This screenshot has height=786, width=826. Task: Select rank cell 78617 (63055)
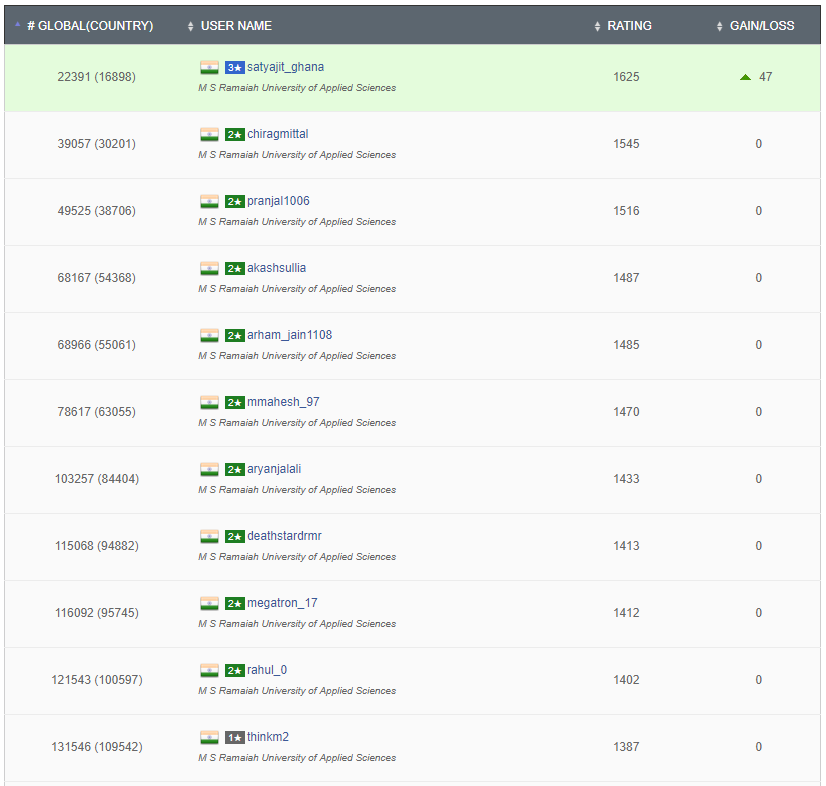(x=96, y=411)
